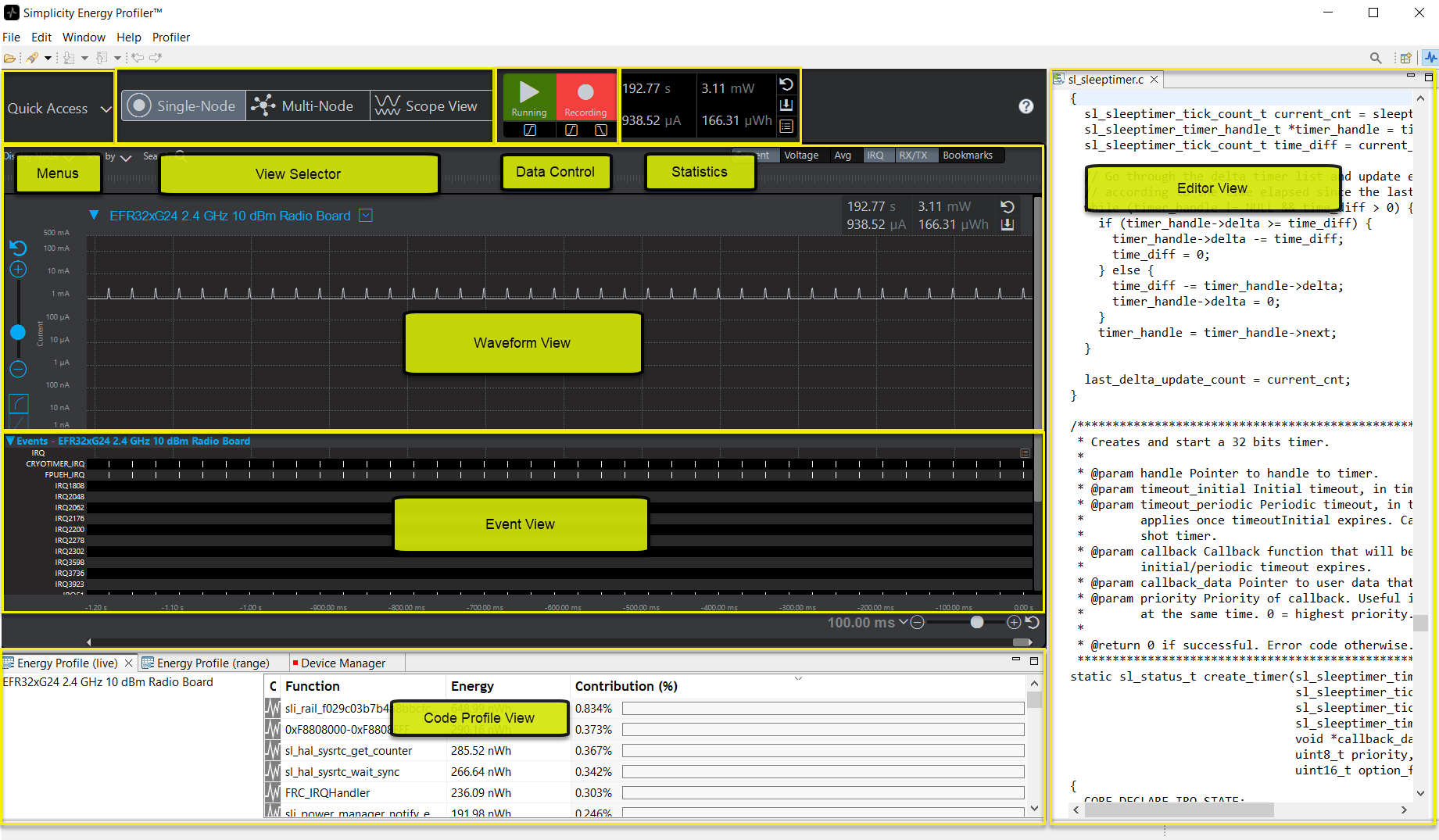1439x840 pixels.
Task: Open the Profiler menu
Action: click(x=170, y=37)
